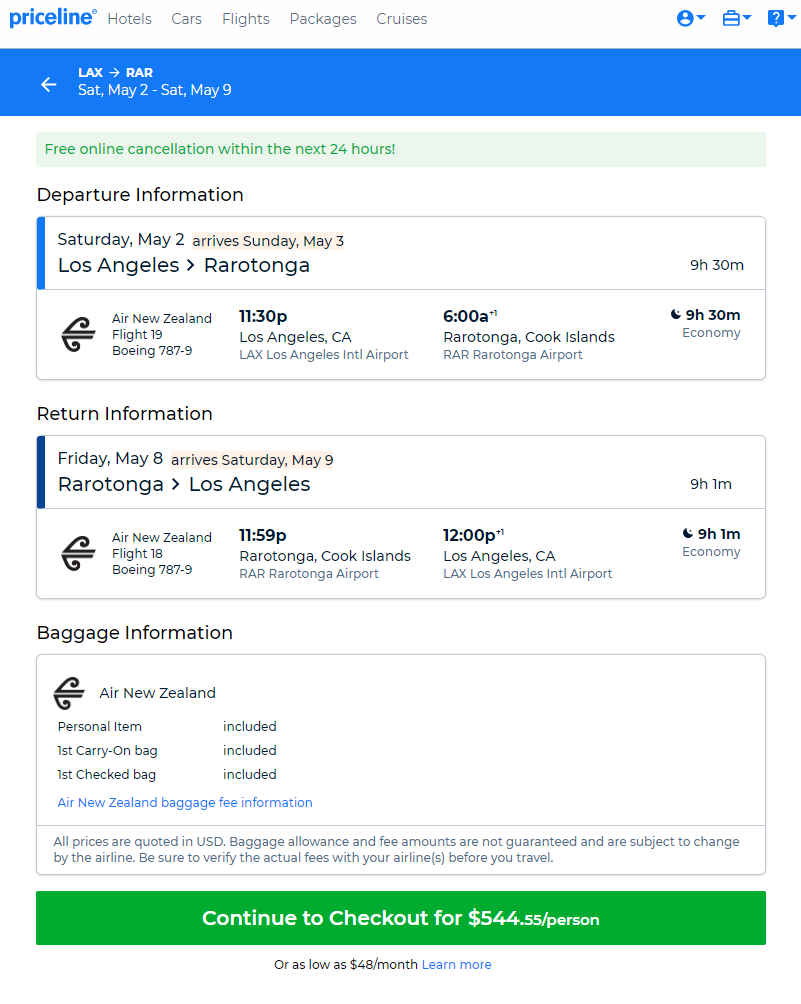This screenshot has width=801, height=1004.
Task: Click Air New Zealand logo for Flight 19
Action: (78, 335)
